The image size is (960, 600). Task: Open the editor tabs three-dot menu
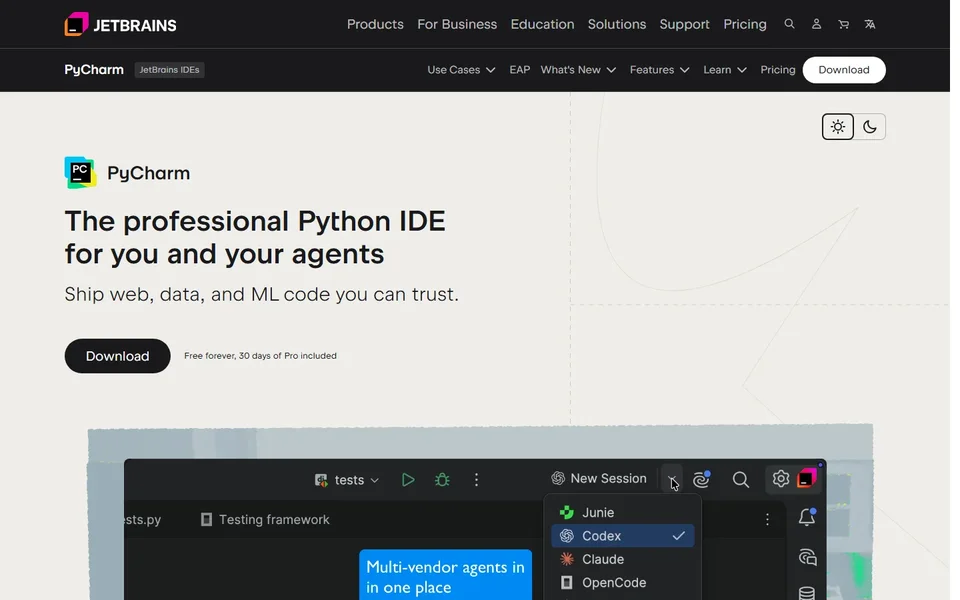click(767, 519)
